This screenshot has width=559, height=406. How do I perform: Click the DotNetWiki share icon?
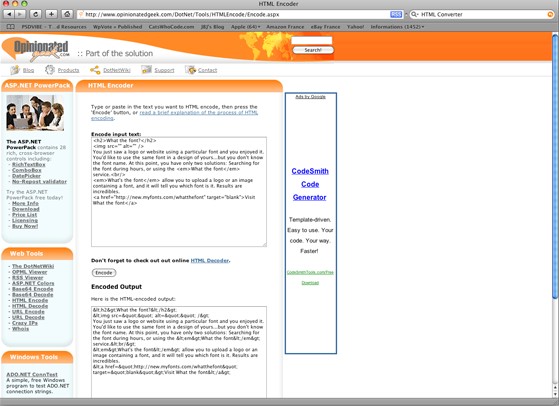(95, 70)
